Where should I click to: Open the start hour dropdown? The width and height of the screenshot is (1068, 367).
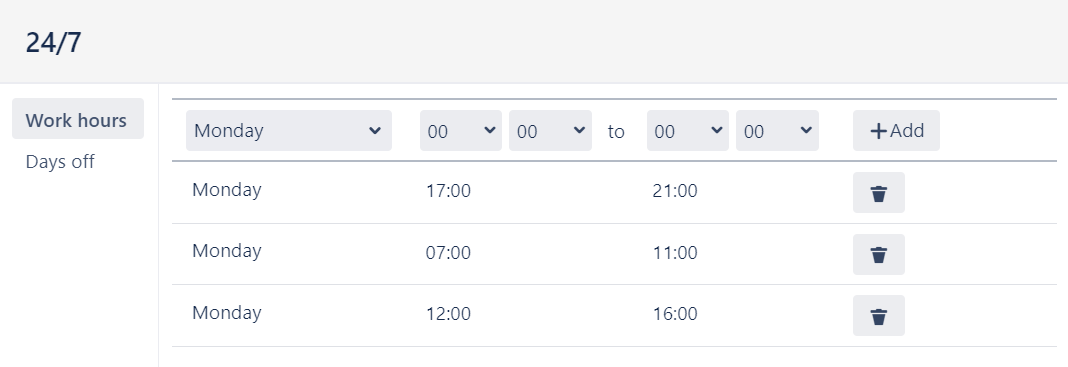point(461,131)
